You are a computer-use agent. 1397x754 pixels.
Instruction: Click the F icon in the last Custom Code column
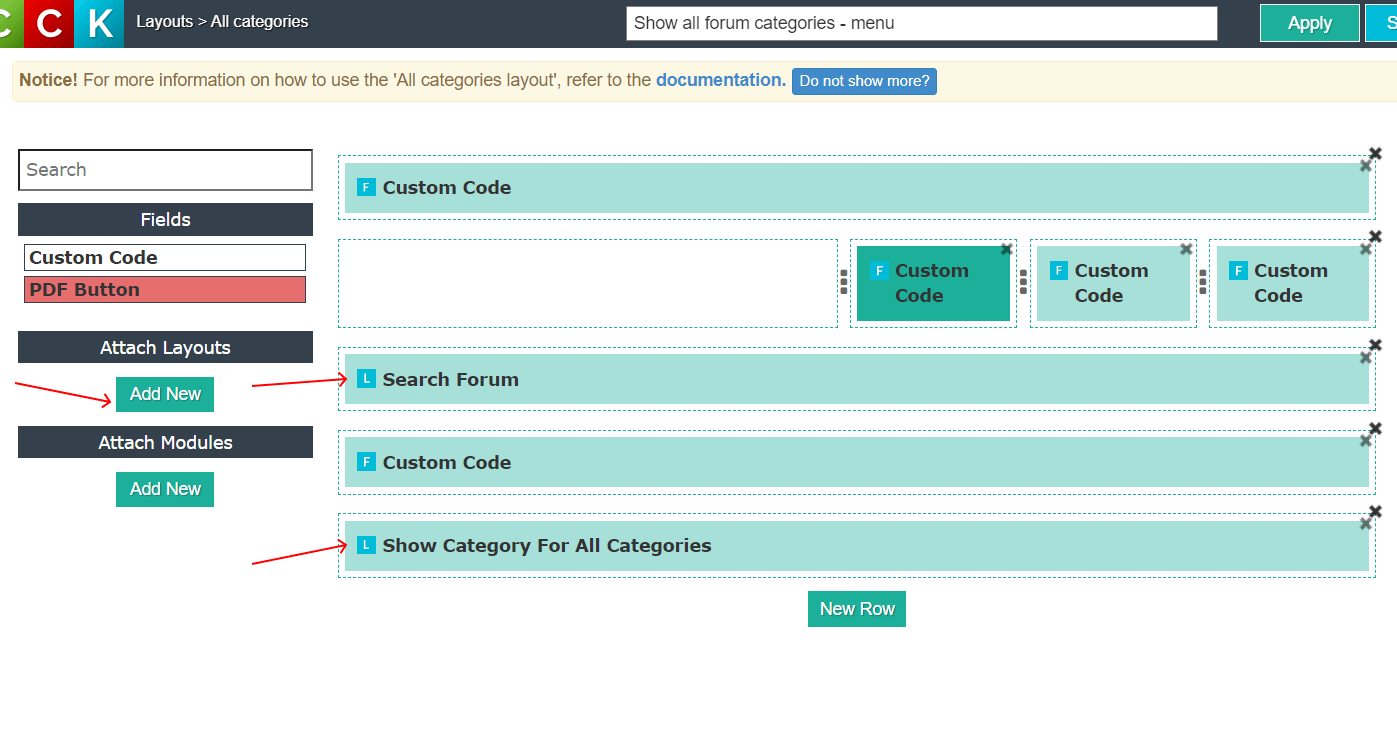1238,270
